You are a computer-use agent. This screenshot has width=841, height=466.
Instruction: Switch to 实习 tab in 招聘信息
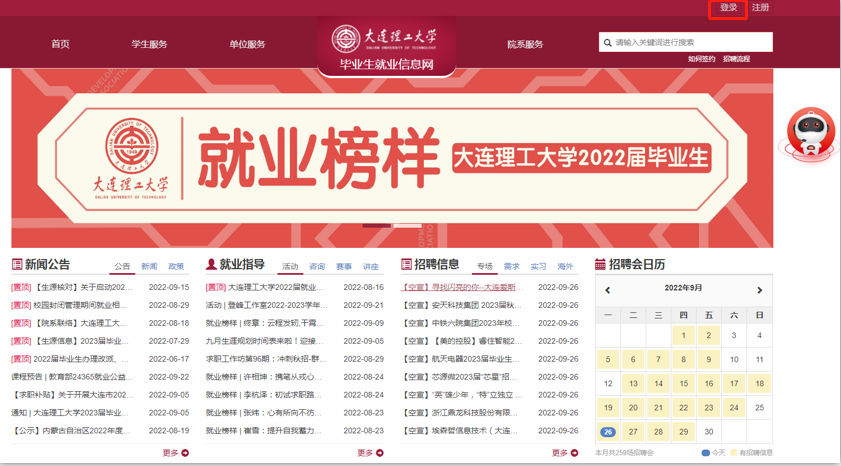tap(538, 266)
